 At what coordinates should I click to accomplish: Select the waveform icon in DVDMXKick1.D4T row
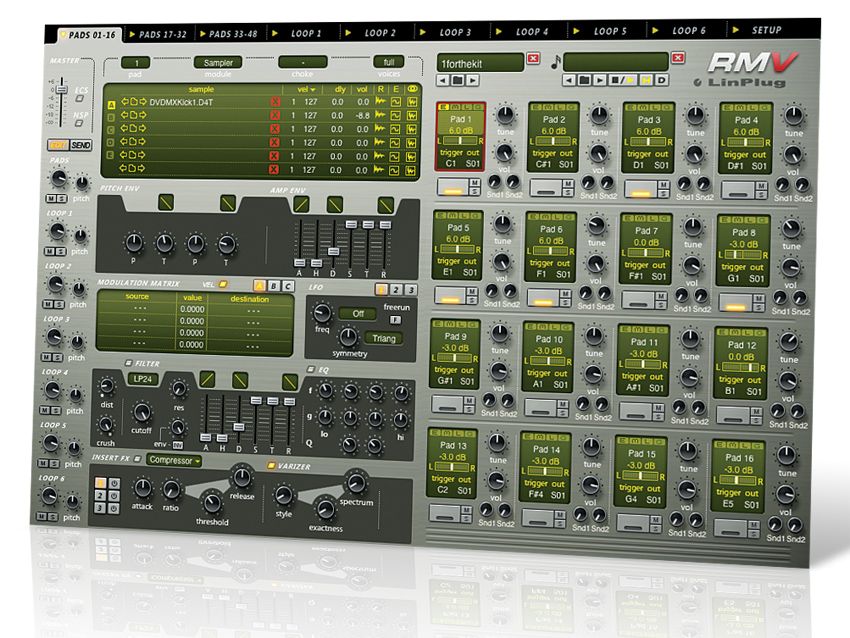(380, 102)
